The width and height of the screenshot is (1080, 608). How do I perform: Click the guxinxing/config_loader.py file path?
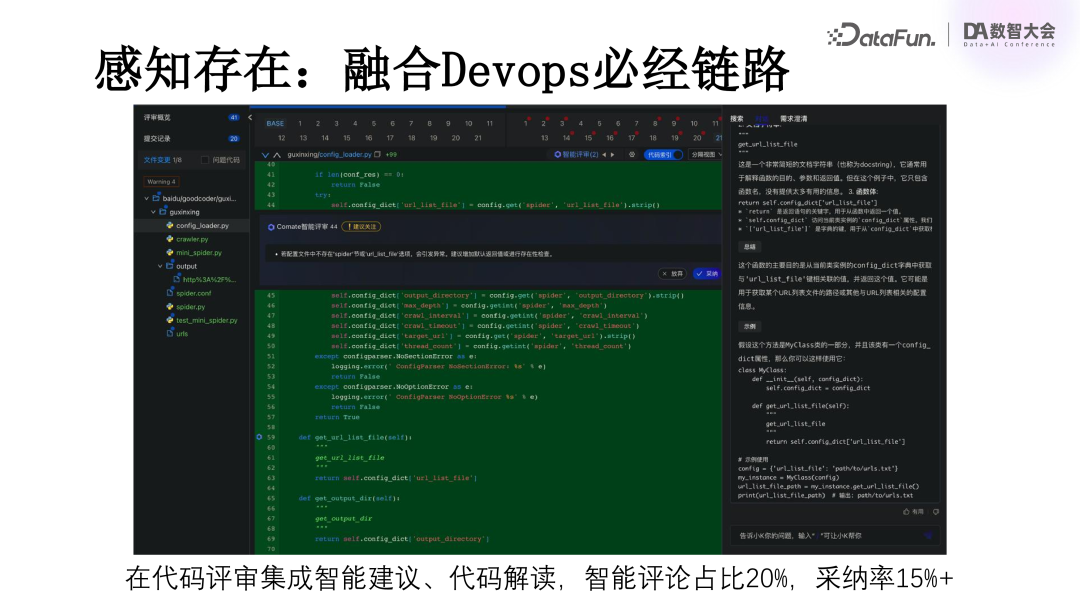coord(329,154)
